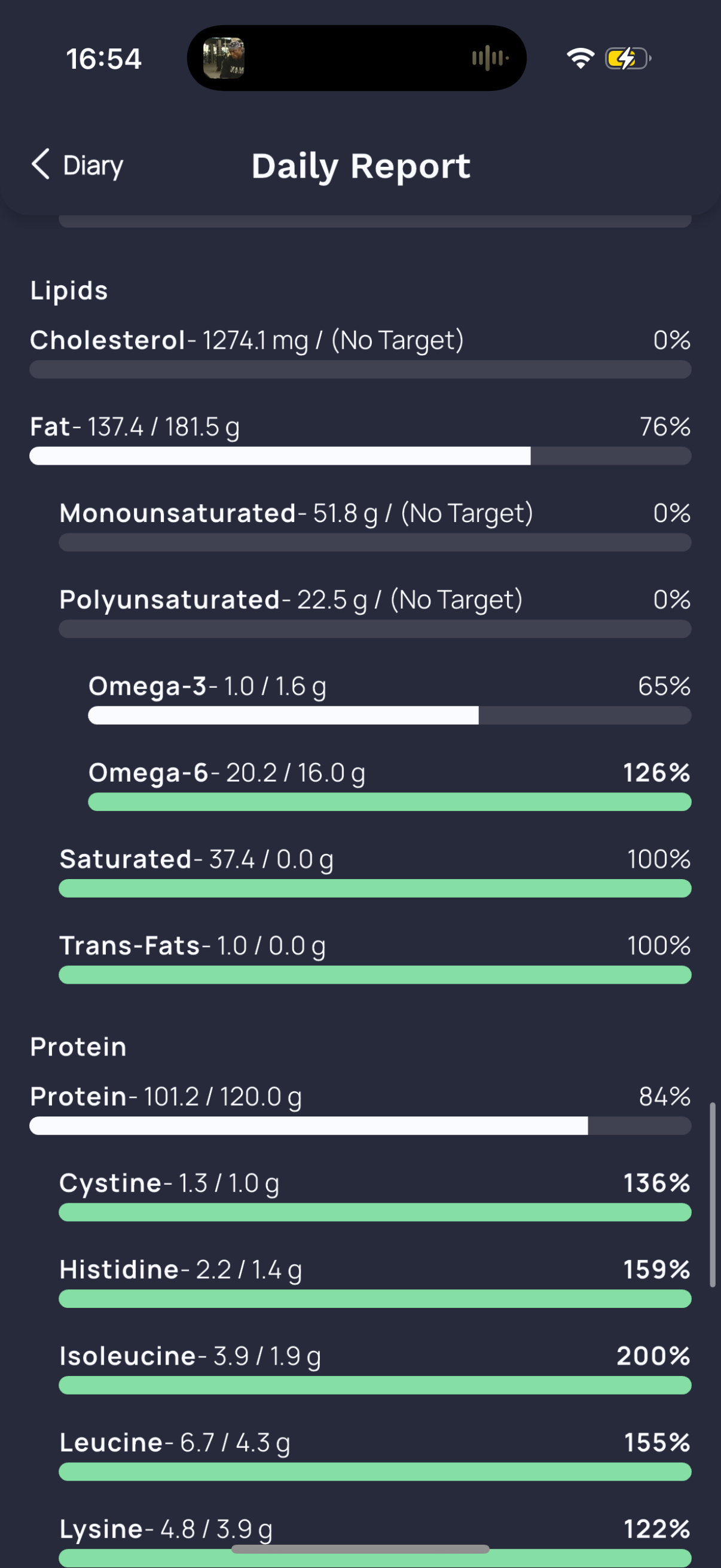Open the Saturated fat row
The width and height of the screenshot is (721, 1568).
[375, 872]
